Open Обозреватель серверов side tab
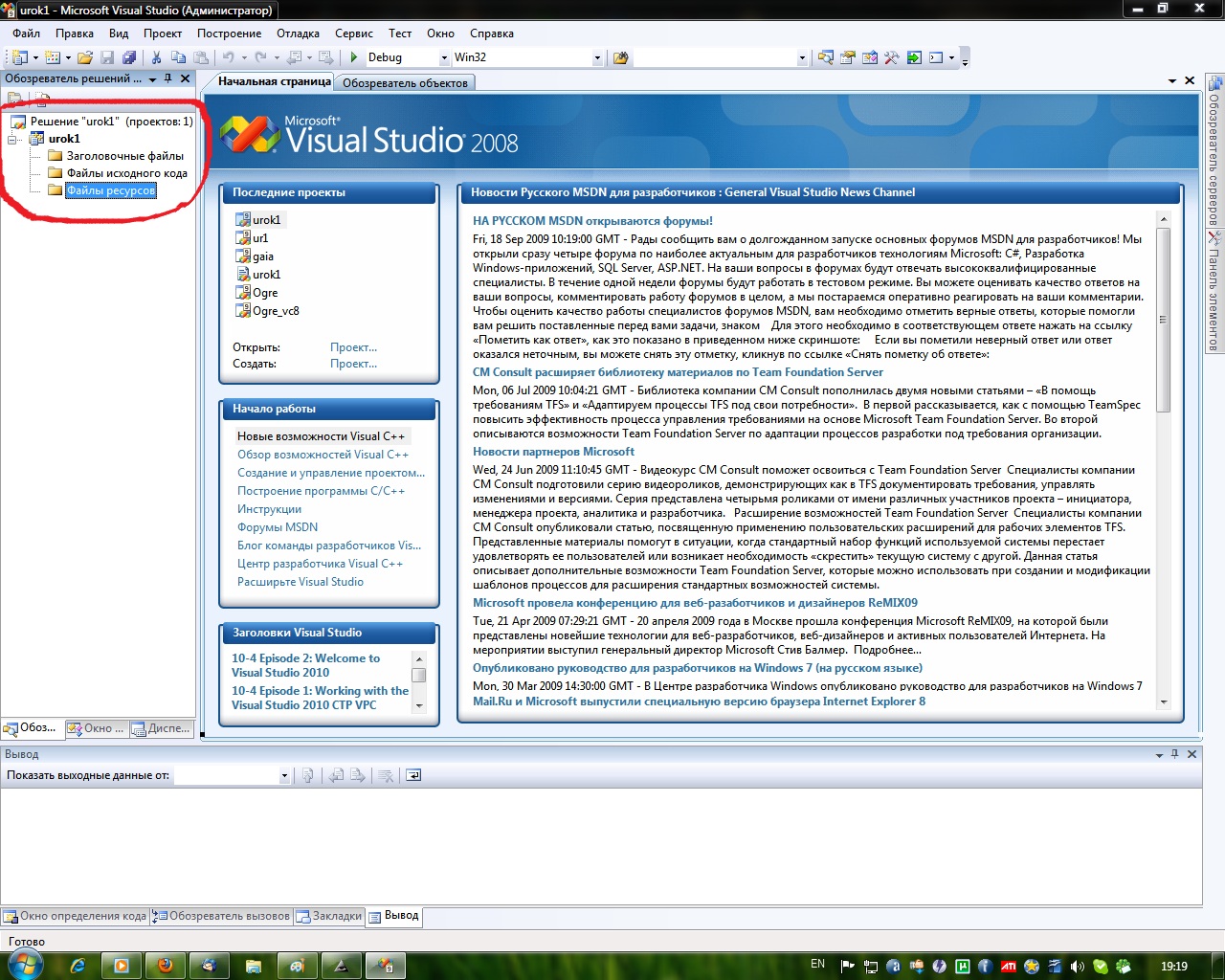Viewport: 1225px width, 980px height. (1214, 151)
